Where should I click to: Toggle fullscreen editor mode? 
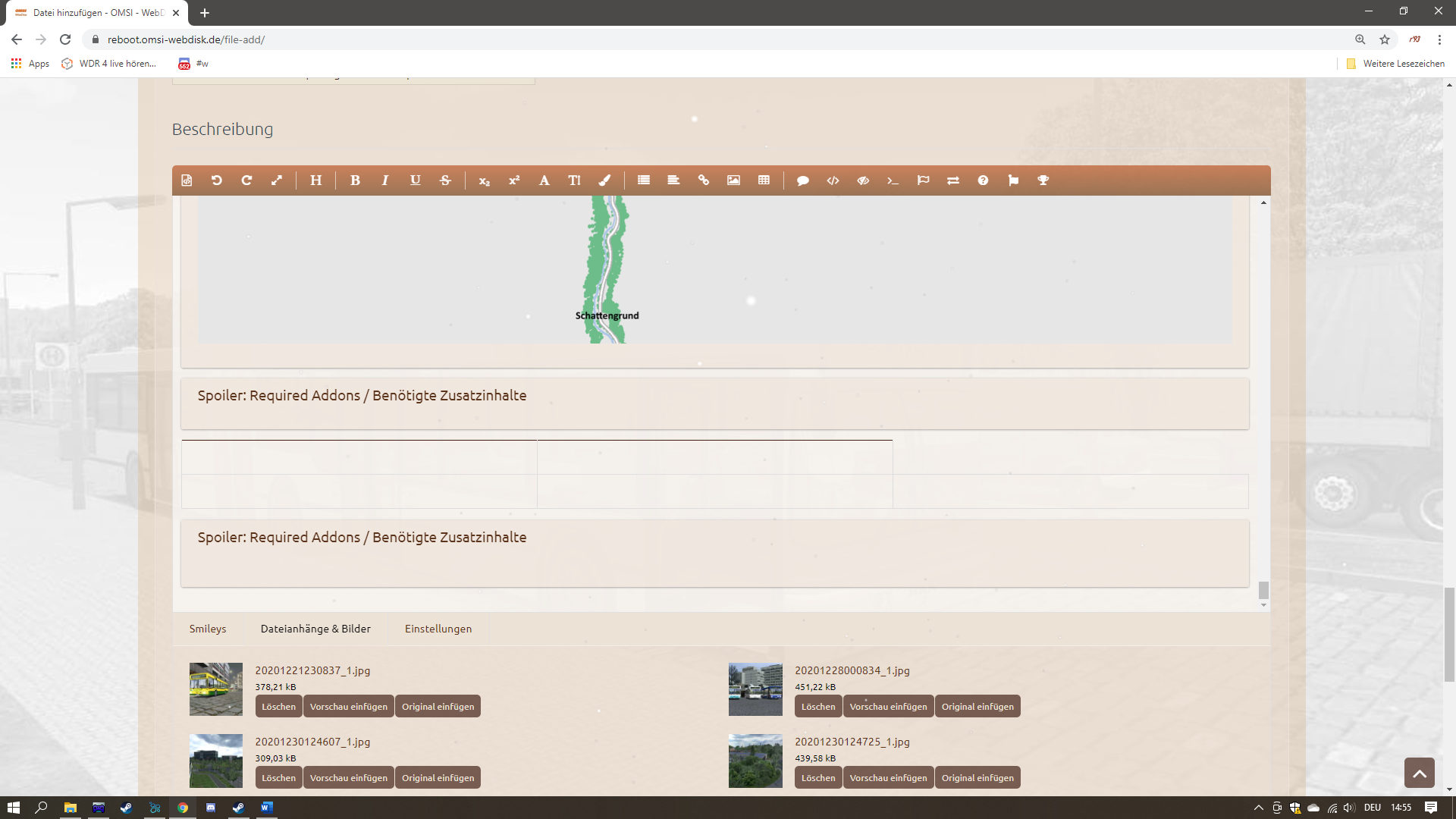click(x=277, y=180)
